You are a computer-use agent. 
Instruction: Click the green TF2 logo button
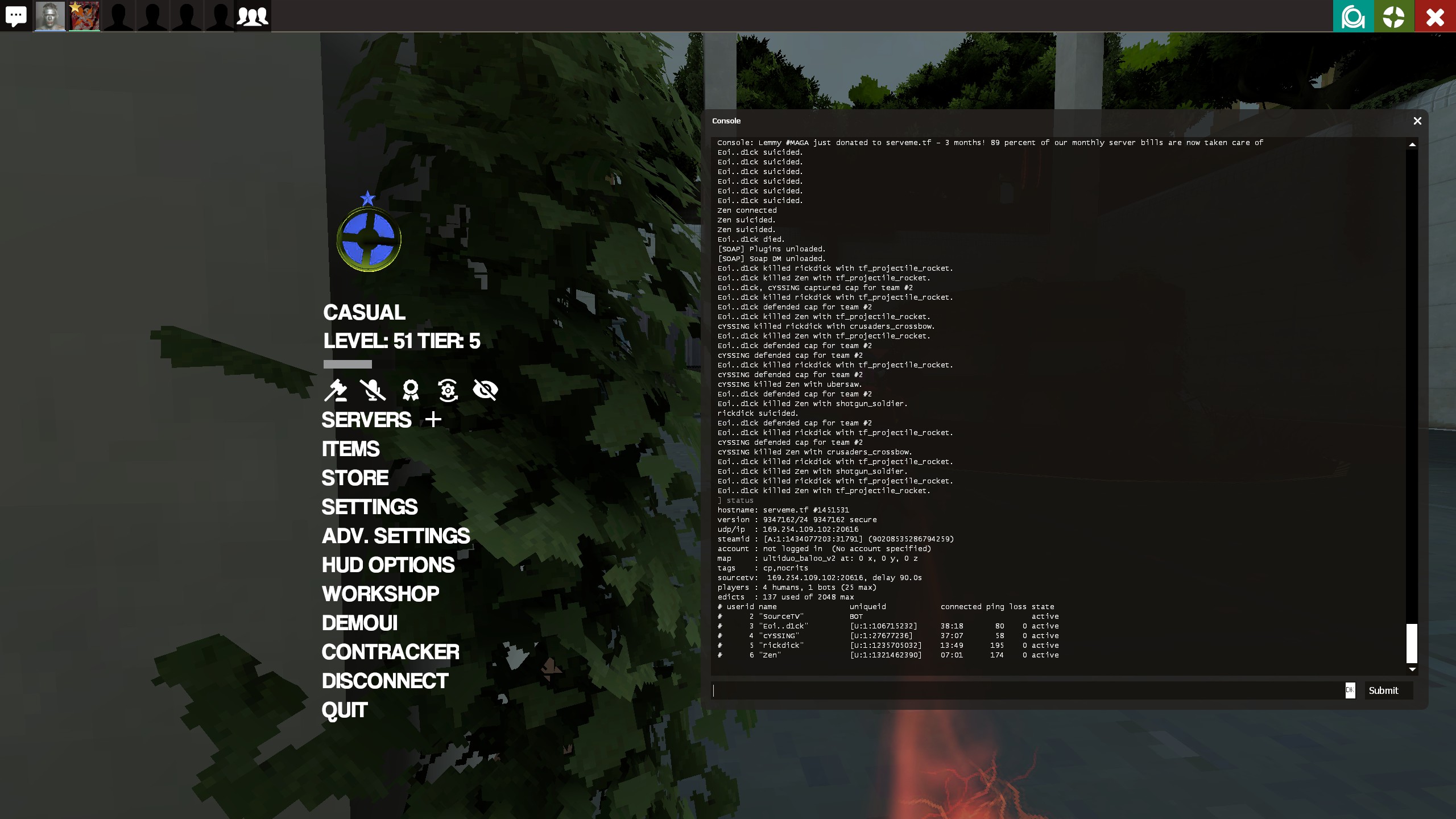(x=1394, y=16)
